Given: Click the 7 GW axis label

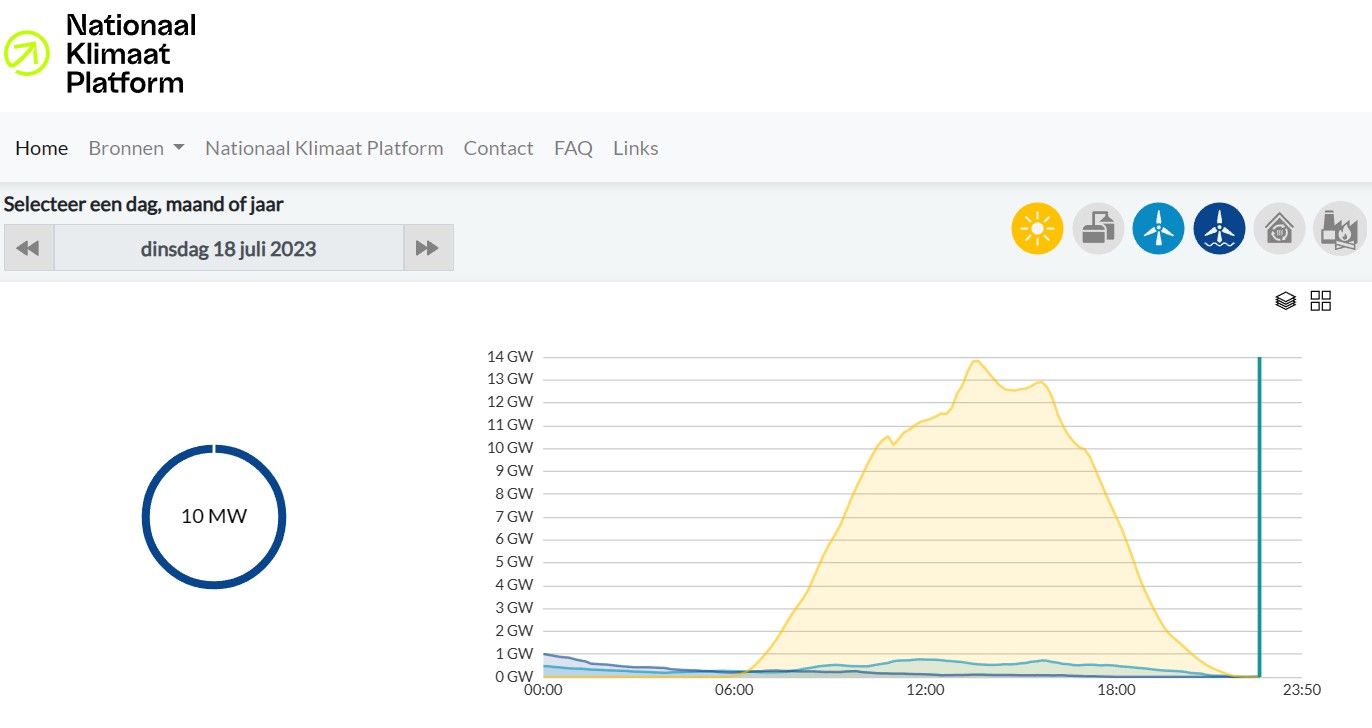Looking at the screenshot, I should [514, 516].
